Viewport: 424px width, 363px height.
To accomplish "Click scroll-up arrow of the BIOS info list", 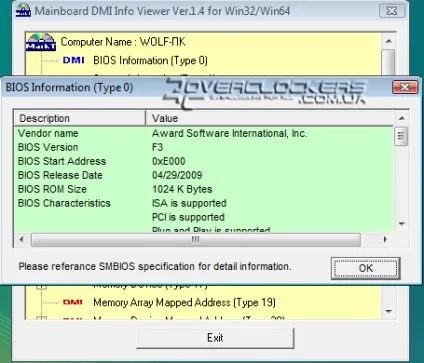I will click(402, 118).
